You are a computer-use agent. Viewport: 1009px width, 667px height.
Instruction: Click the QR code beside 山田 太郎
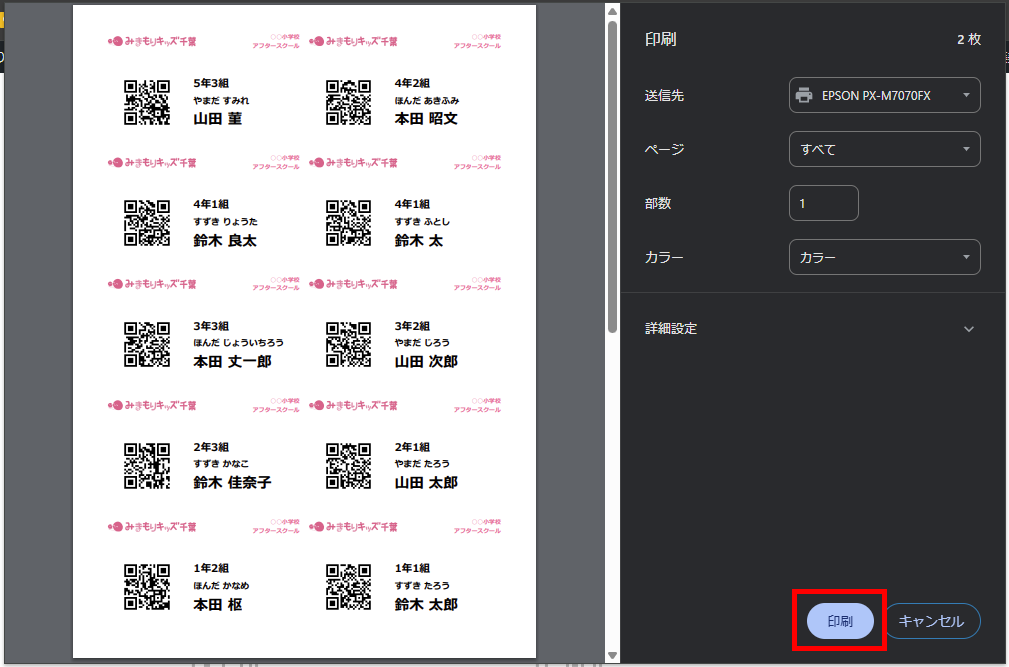[x=348, y=466]
